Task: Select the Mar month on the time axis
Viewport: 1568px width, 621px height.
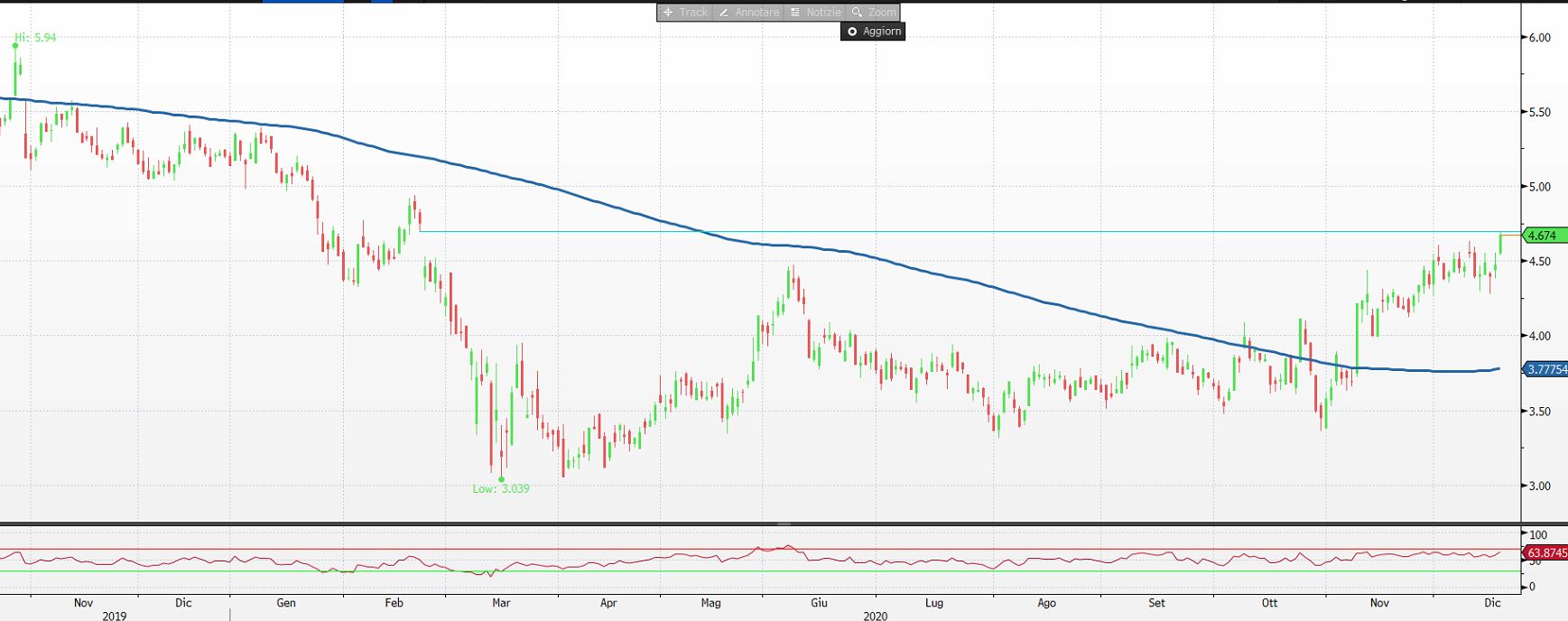Action: [501, 603]
